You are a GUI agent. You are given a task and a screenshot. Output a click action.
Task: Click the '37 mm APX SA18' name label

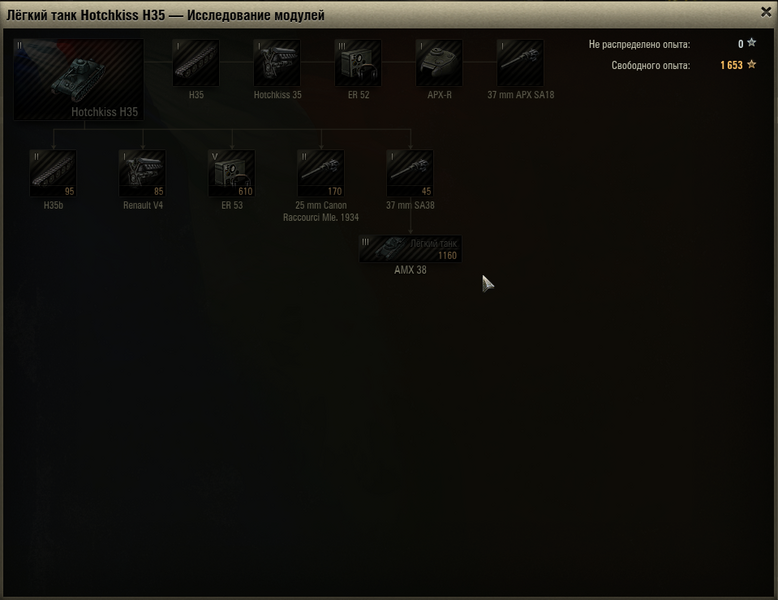point(520,95)
